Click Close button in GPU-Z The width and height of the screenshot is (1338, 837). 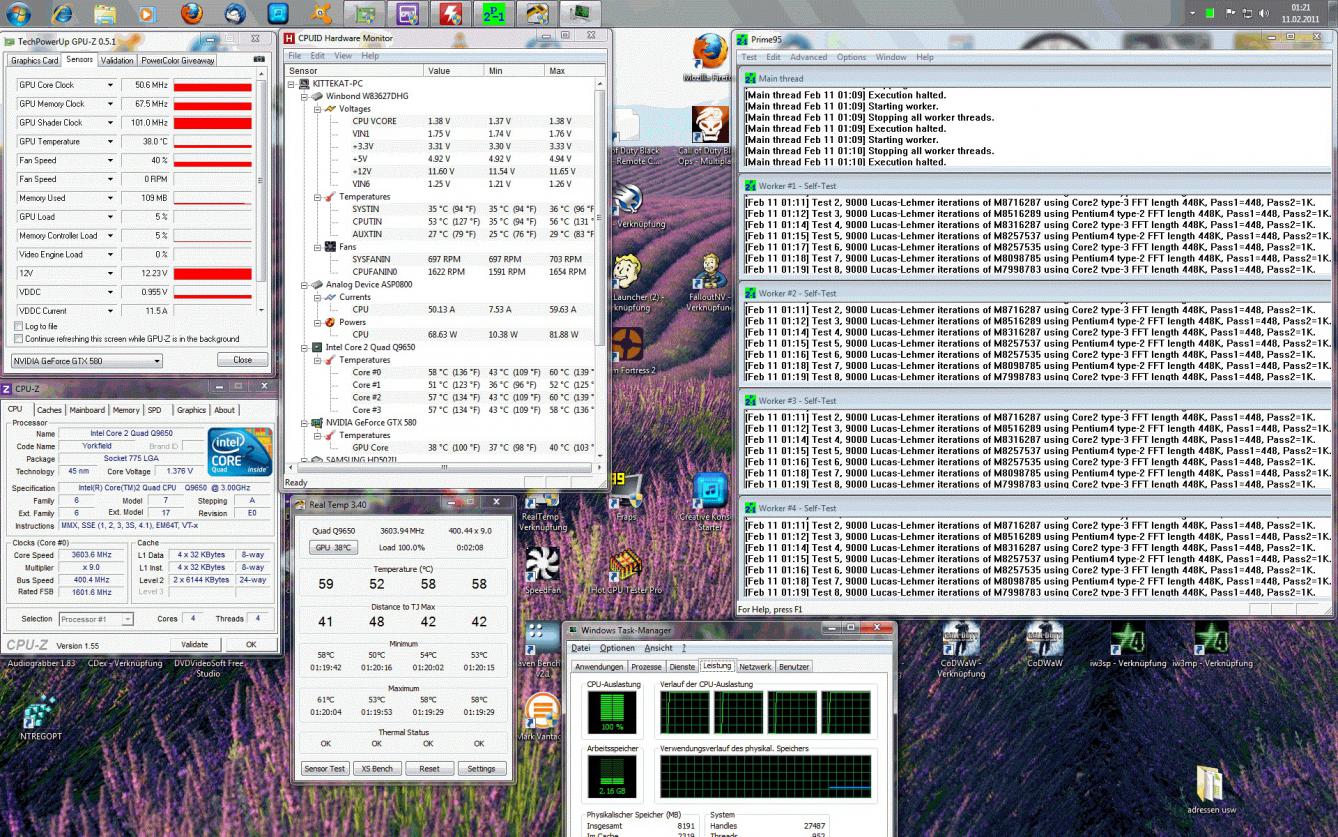[x=242, y=360]
